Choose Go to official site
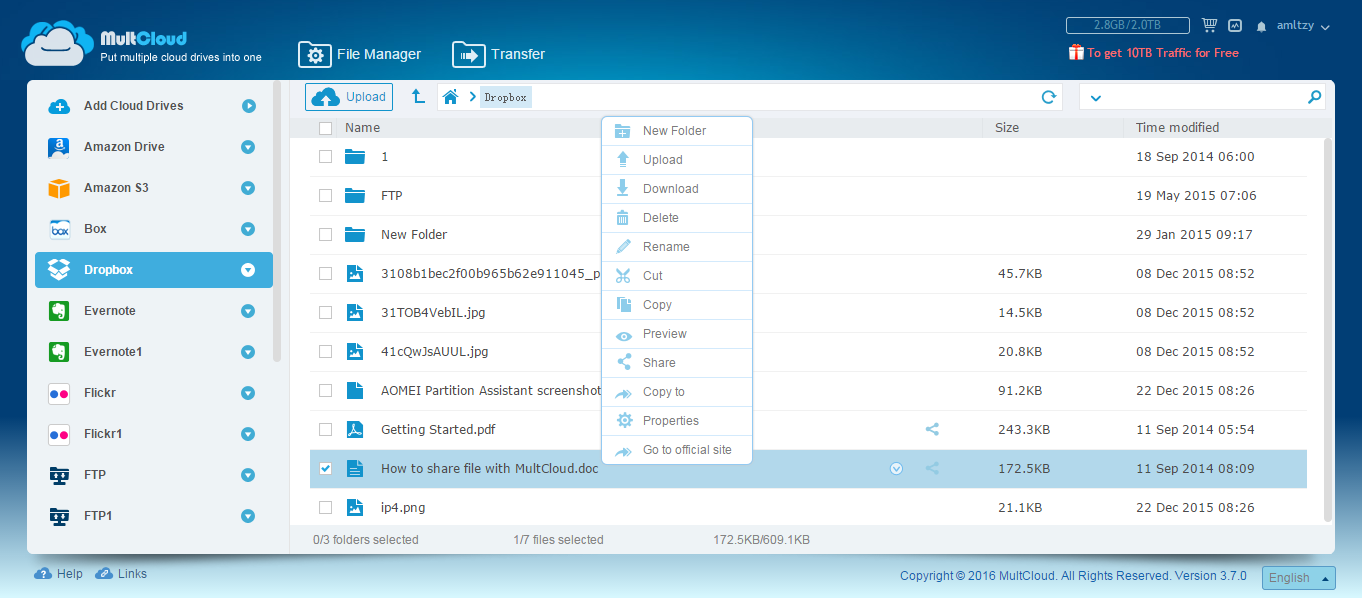 pos(677,450)
